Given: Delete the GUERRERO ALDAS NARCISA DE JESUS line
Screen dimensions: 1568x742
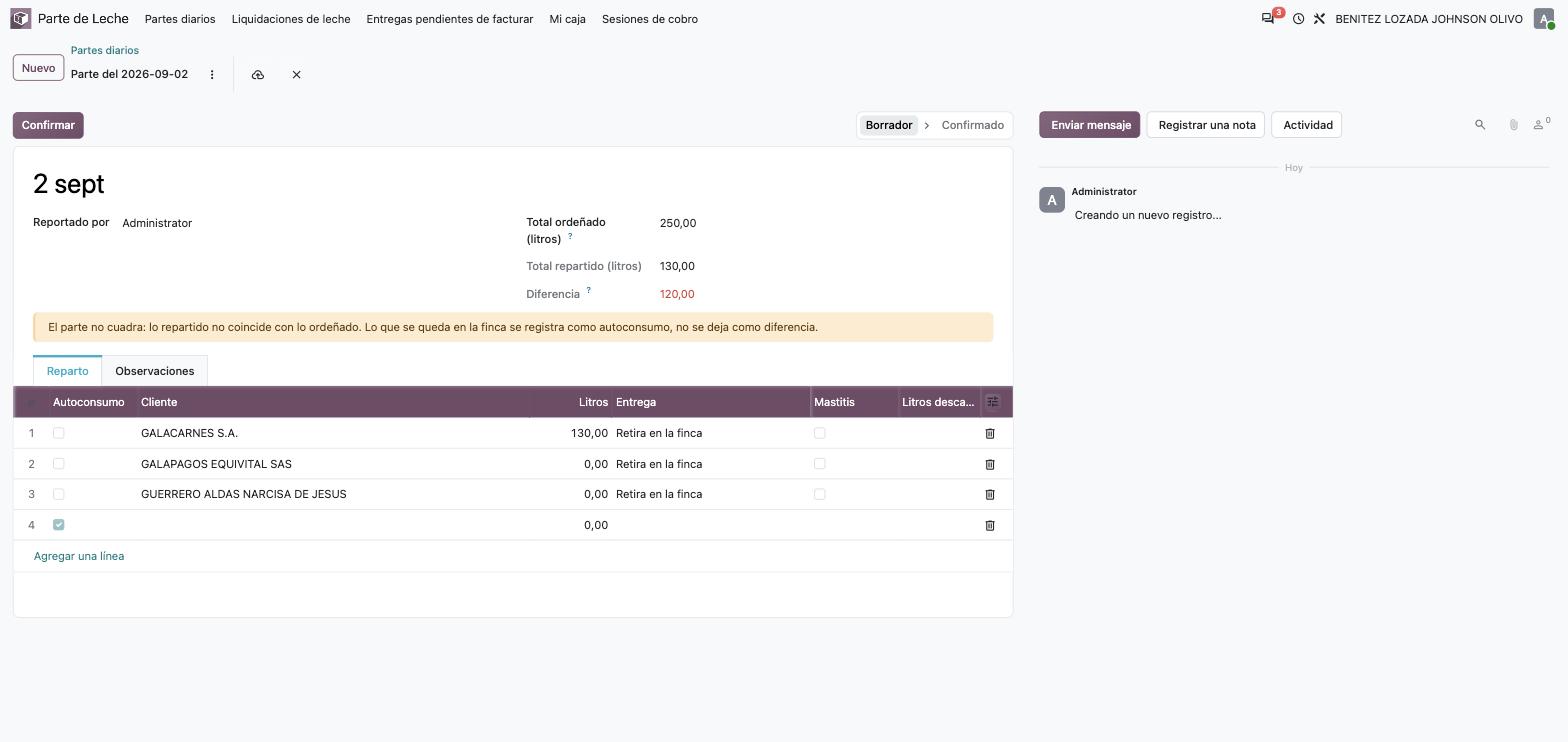Looking at the screenshot, I should (x=990, y=494).
